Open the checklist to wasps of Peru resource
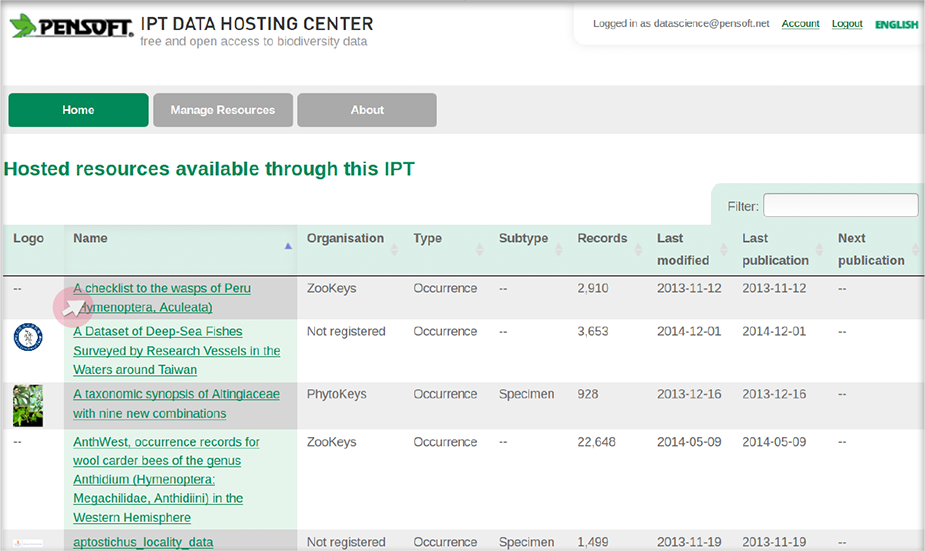Viewport: 925px width, 551px height. pos(162,297)
